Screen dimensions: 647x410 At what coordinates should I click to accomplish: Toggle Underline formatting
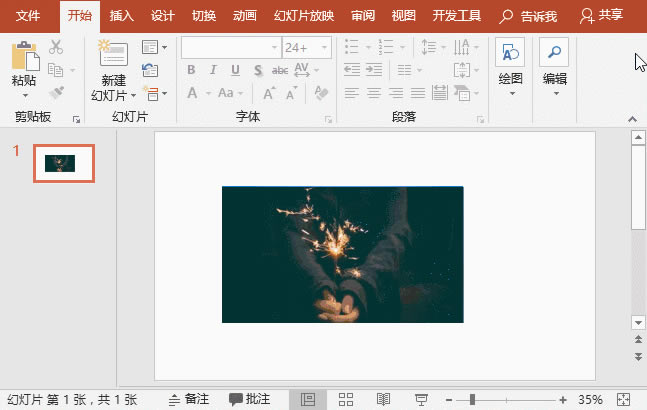[235, 70]
